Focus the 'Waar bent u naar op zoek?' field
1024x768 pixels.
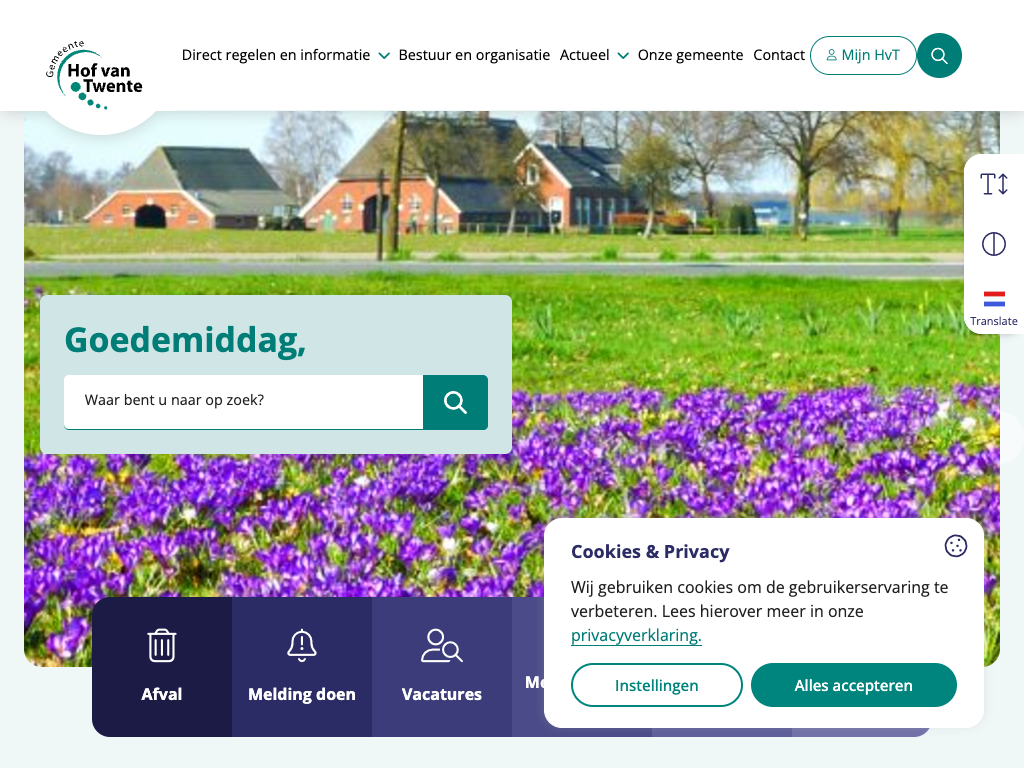pos(243,402)
